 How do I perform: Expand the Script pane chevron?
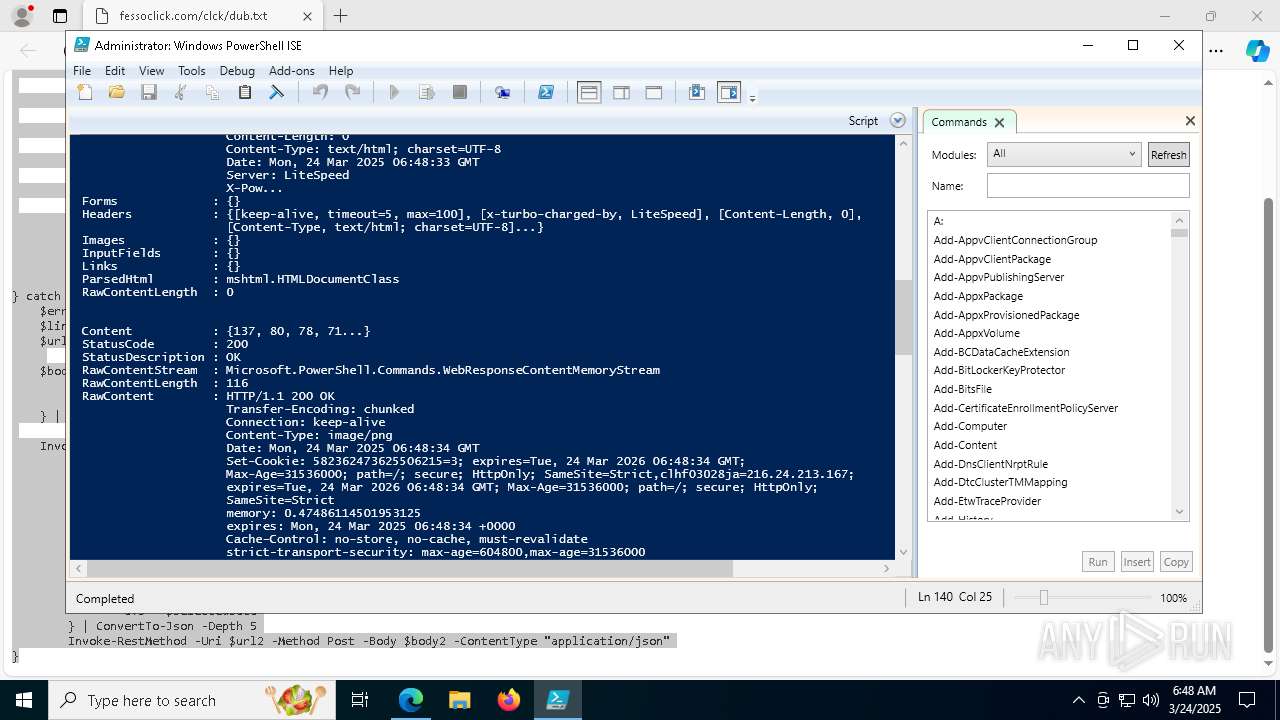click(897, 120)
